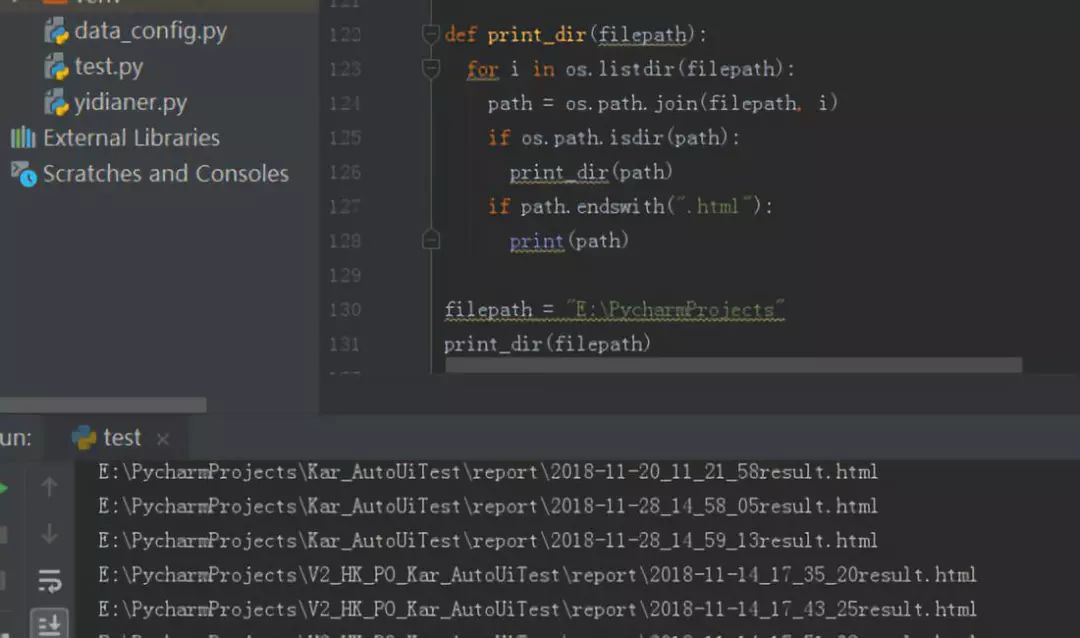The image size is (1080, 638).
Task: Click the External Libraries icon
Action: [22, 138]
